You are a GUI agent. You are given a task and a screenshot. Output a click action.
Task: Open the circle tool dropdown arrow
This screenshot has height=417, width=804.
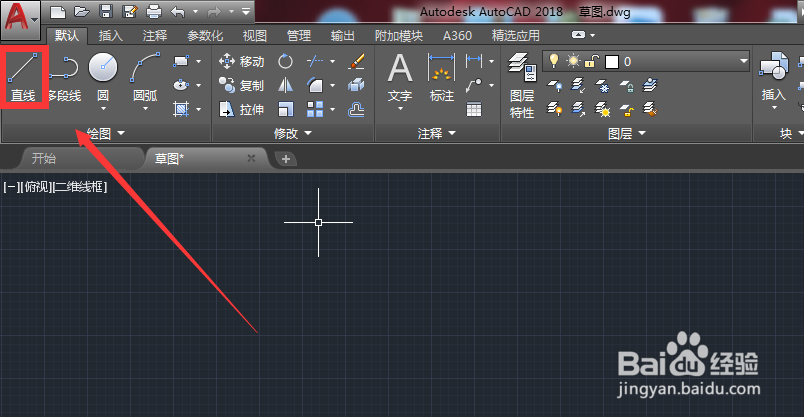[x=103, y=109]
